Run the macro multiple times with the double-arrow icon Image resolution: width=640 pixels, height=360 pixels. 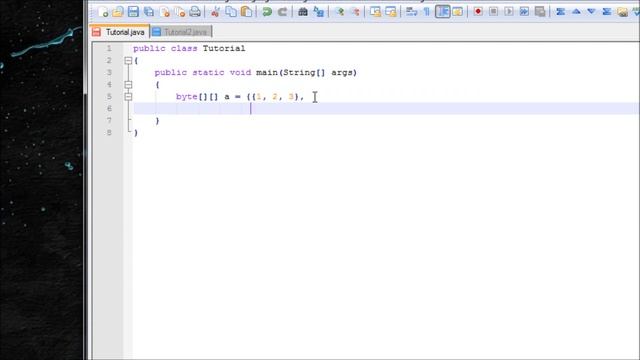(x=524, y=11)
